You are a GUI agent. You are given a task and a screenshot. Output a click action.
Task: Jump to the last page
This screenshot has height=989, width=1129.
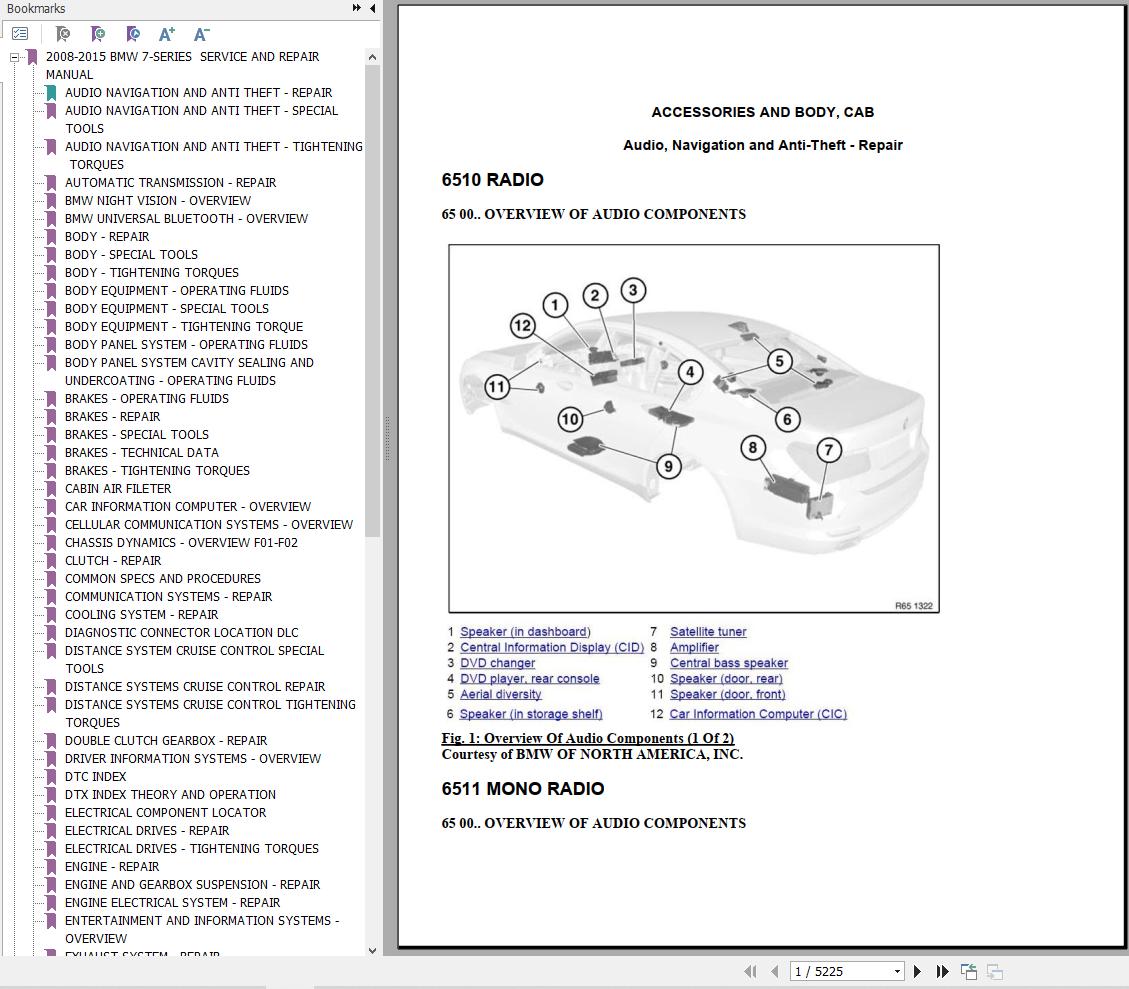pyautogui.click(x=942, y=971)
